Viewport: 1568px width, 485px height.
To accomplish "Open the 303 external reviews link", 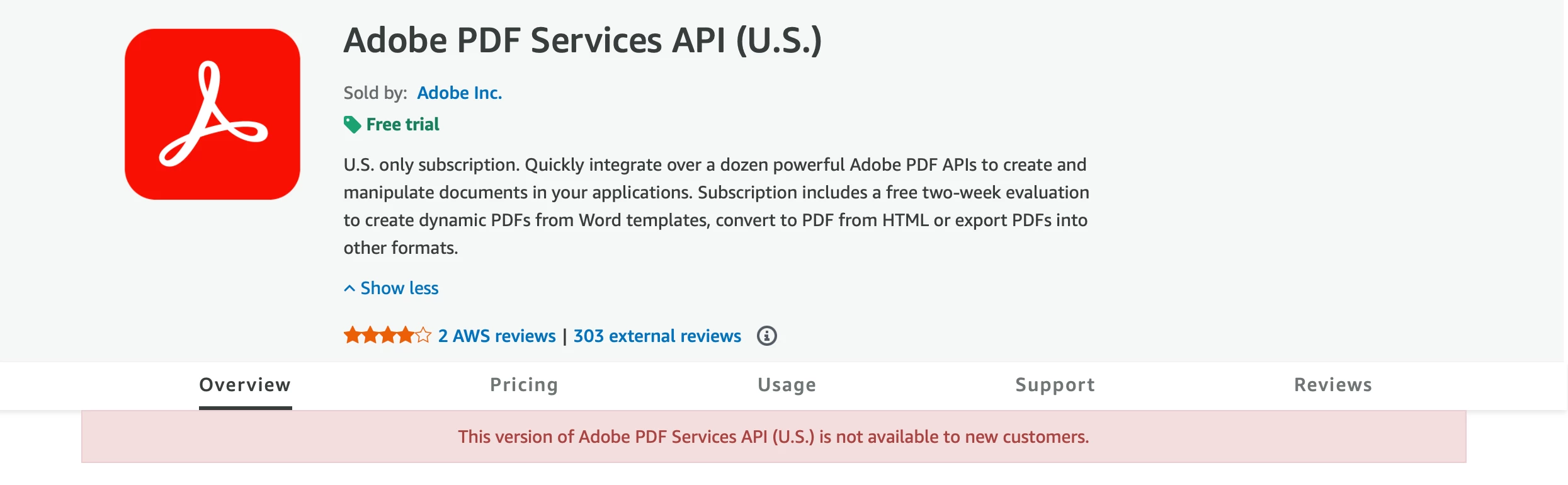I will click(657, 336).
